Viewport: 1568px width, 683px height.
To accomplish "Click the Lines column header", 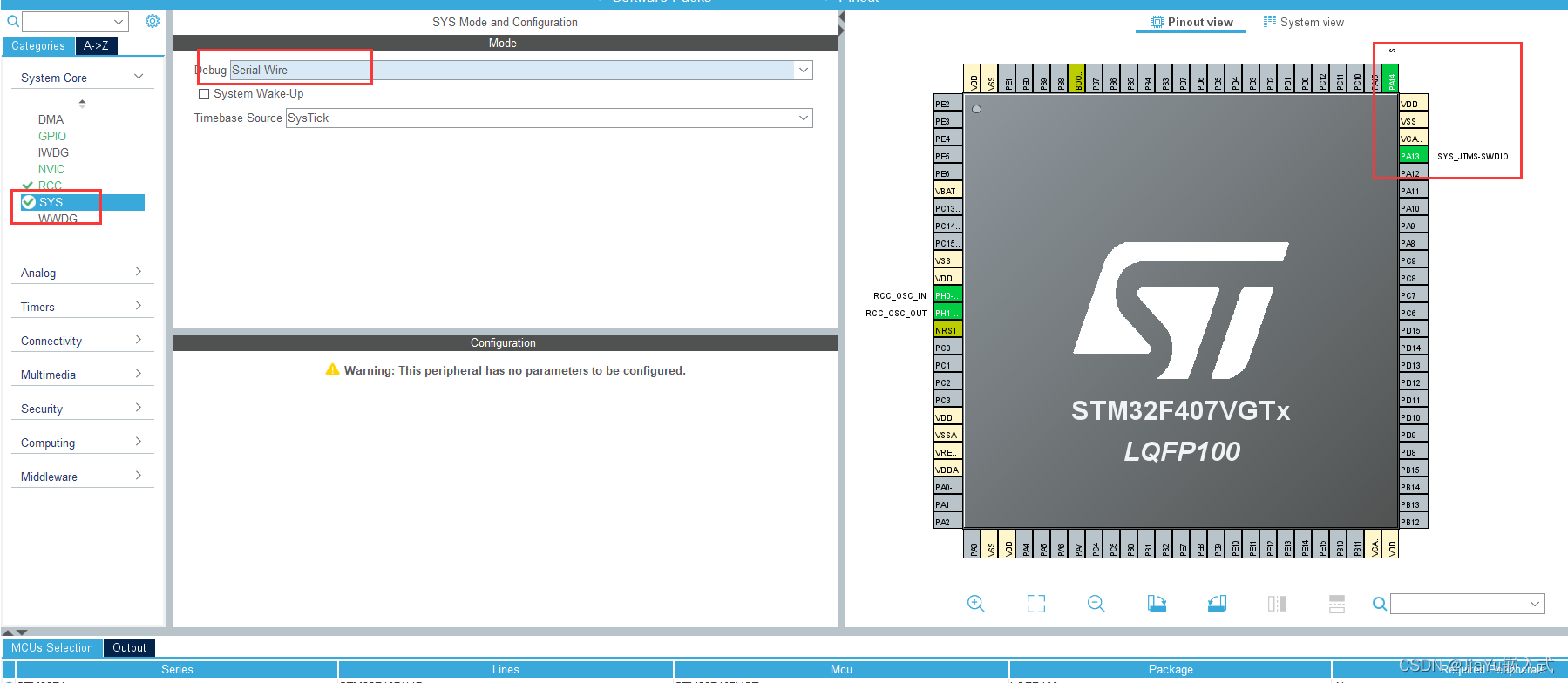I will [506, 669].
